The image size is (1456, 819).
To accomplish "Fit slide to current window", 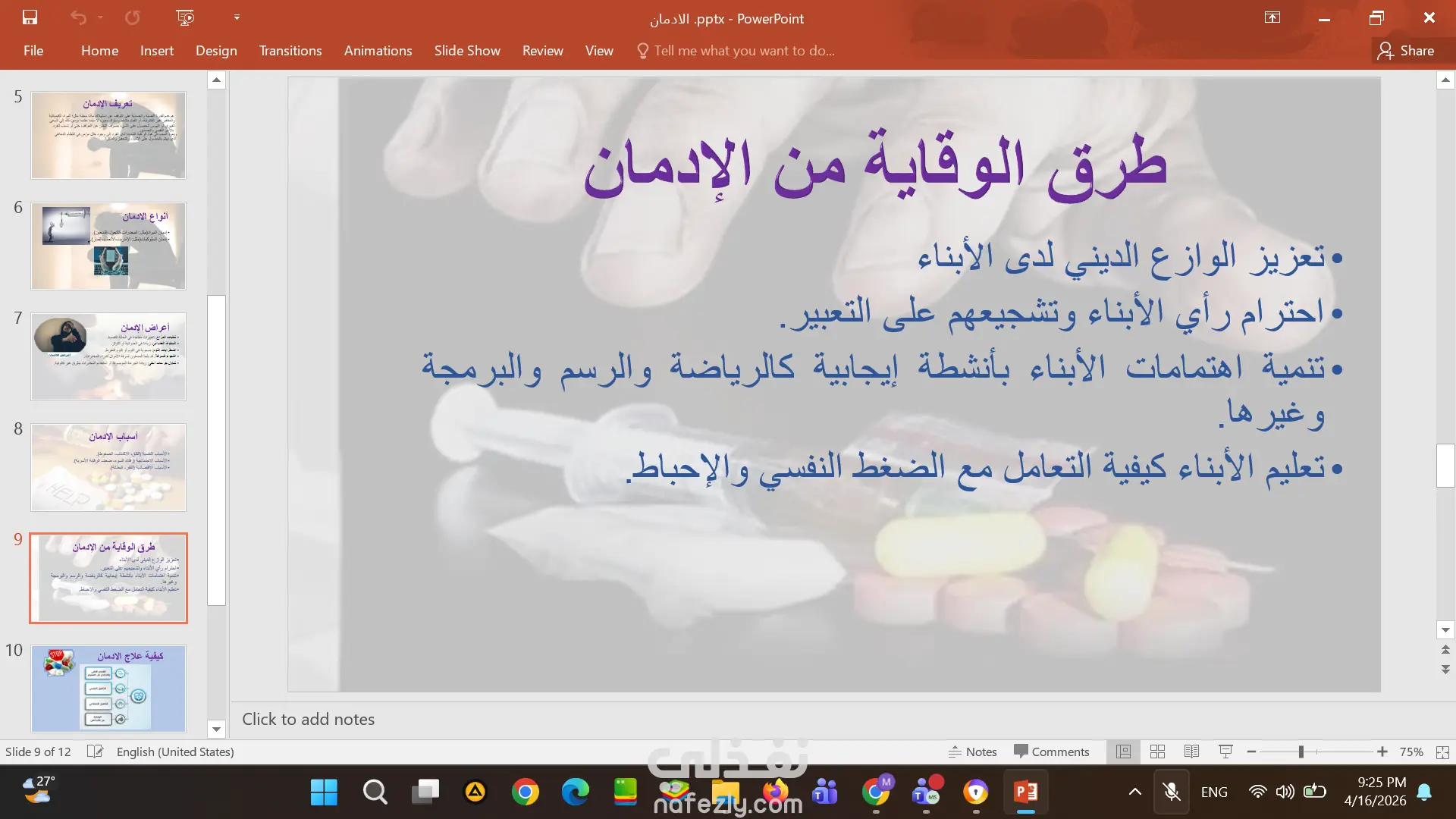I will (x=1442, y=752).
